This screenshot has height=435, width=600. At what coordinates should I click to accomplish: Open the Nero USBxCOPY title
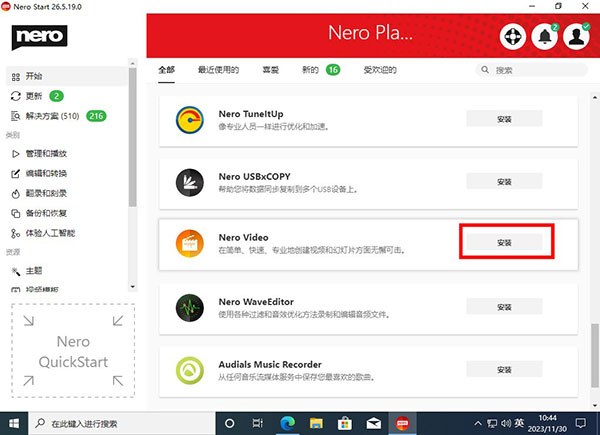pyautogui.click(x=254, y=177)
